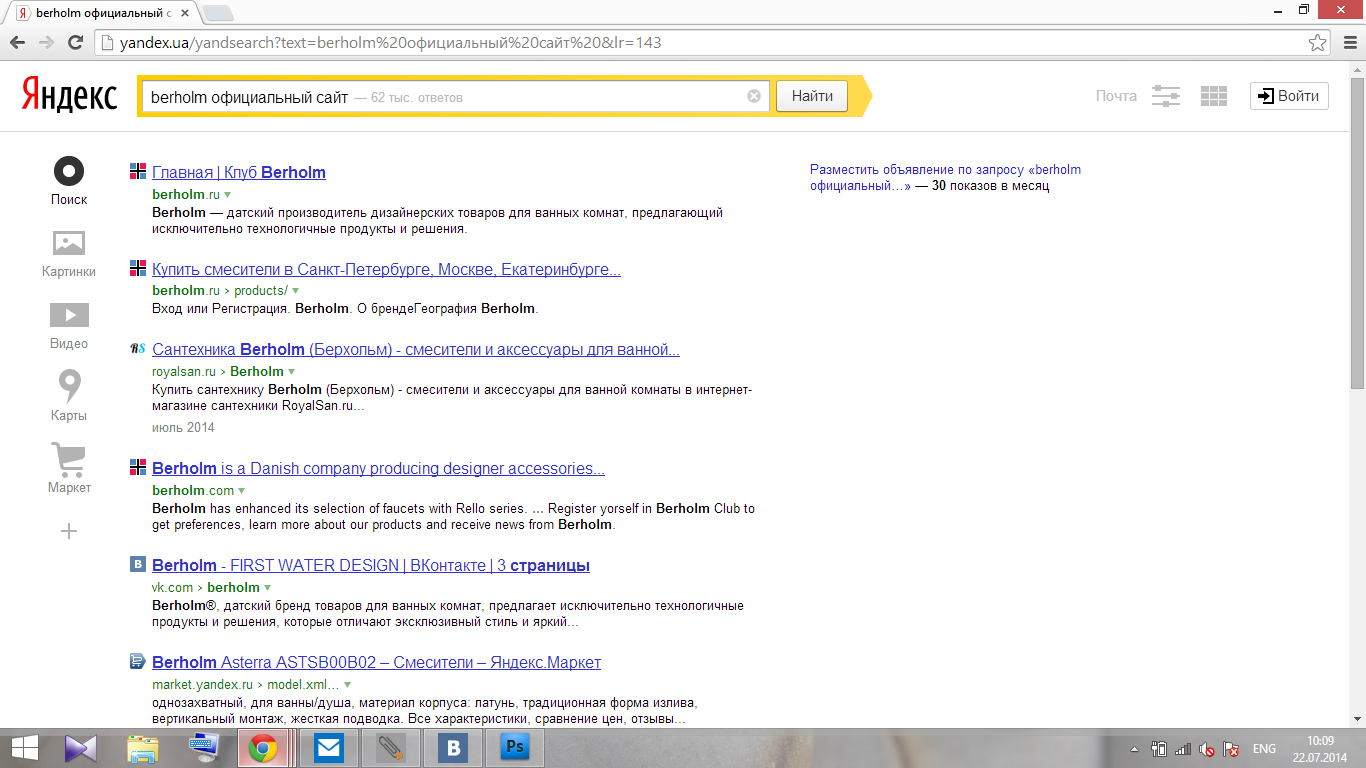This screenshot has height=768, width=1366.
Task: Open Поиск search section icon
Action: coord(69,172)
